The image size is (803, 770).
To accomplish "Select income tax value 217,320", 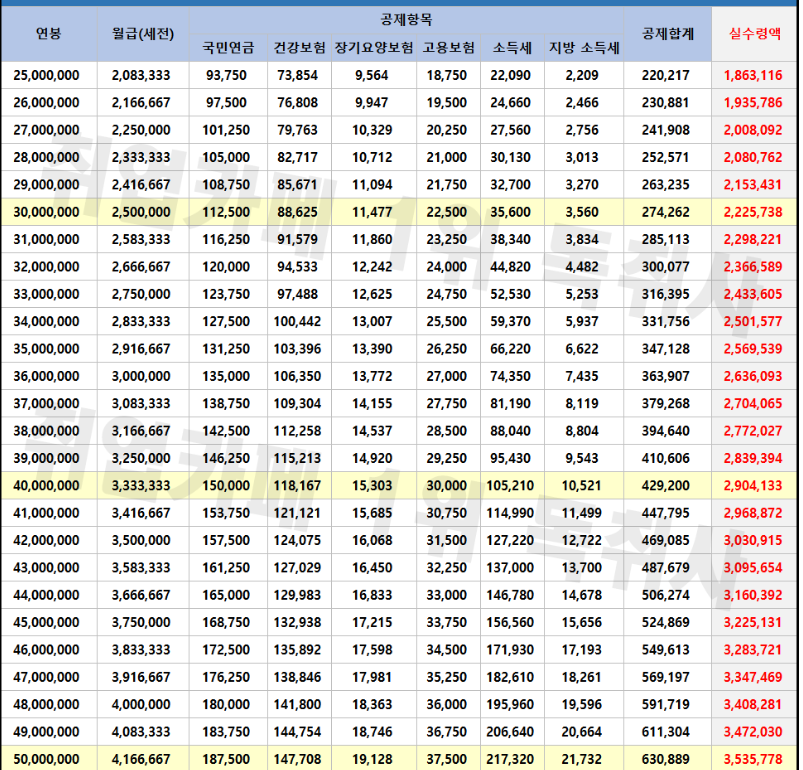I will point(510,760).
